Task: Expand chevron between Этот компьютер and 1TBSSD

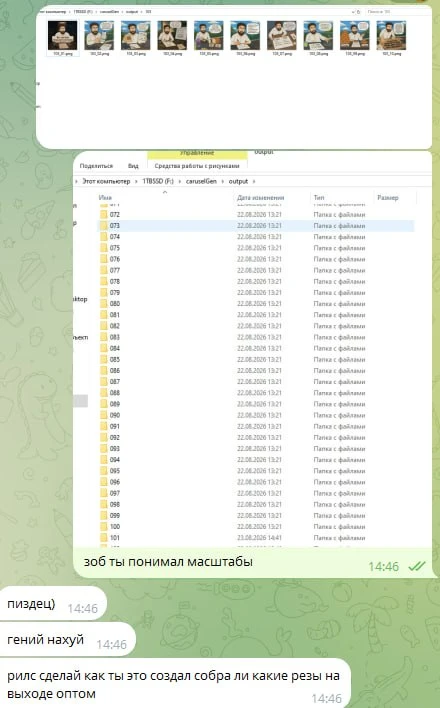Action: [136, 181]
